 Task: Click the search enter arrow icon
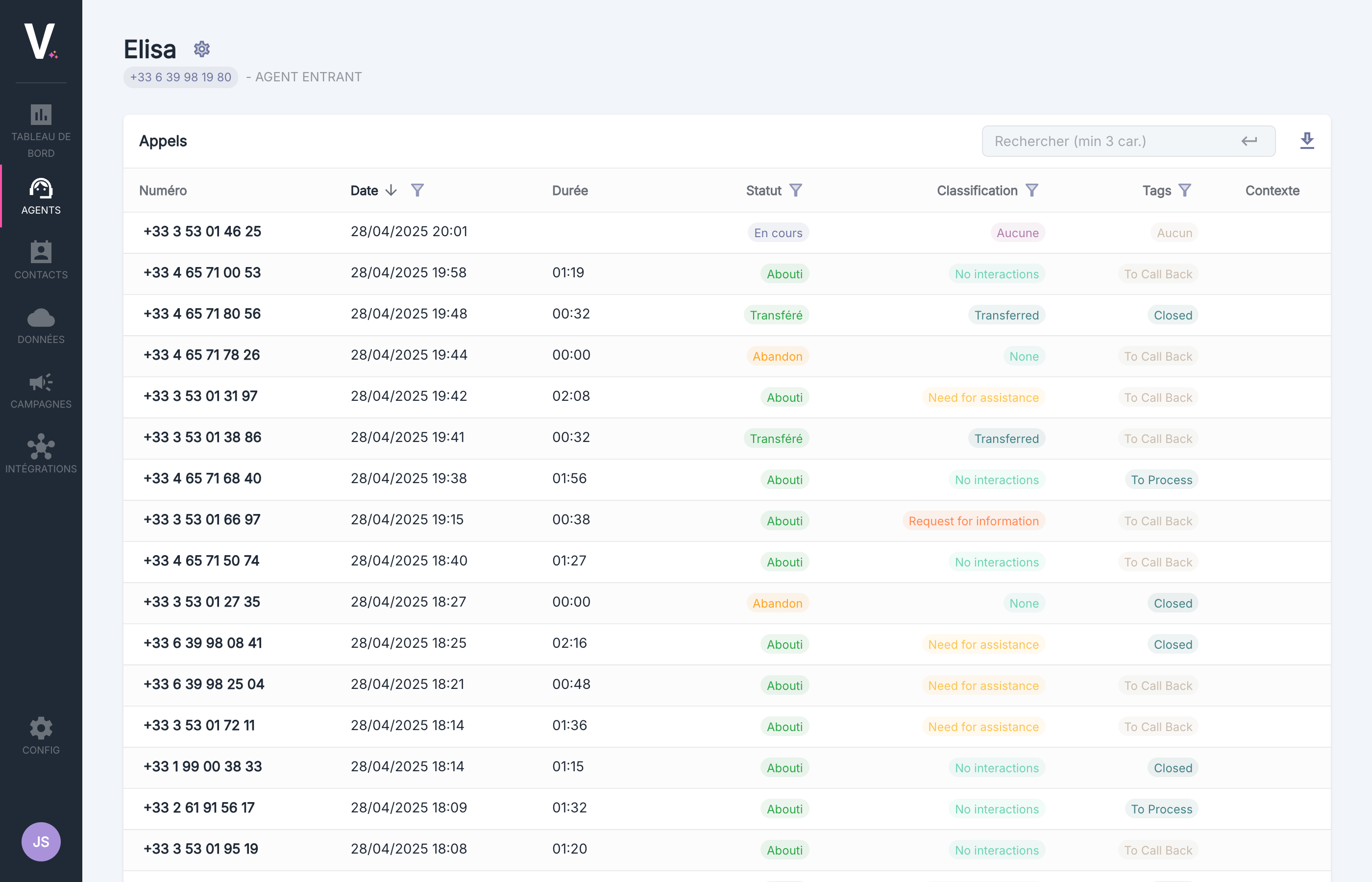click(x=1249, y=141)
